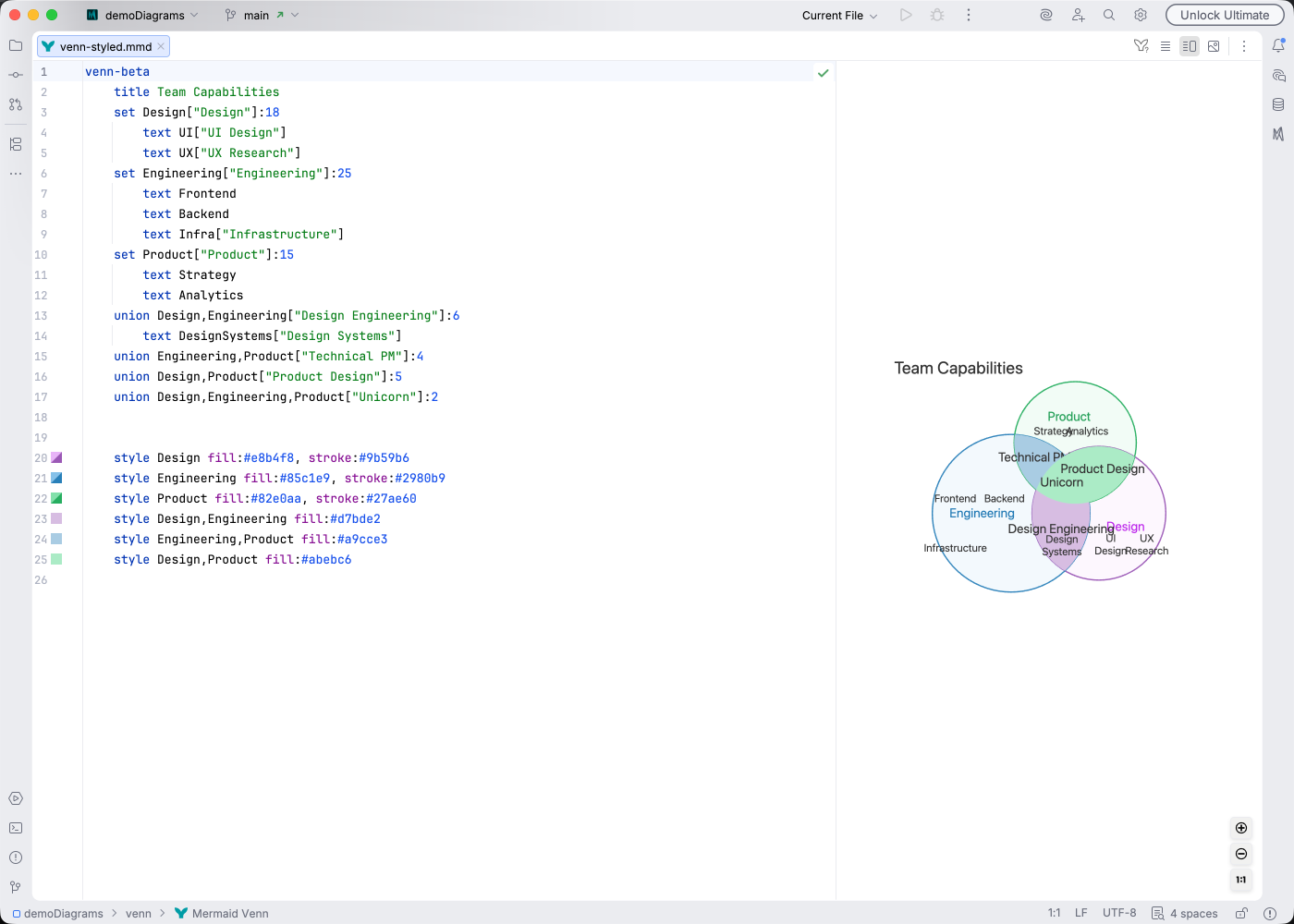Click the export diagram as image icon
Screen dimensions: 1294x924
(x=1213, y=45)
